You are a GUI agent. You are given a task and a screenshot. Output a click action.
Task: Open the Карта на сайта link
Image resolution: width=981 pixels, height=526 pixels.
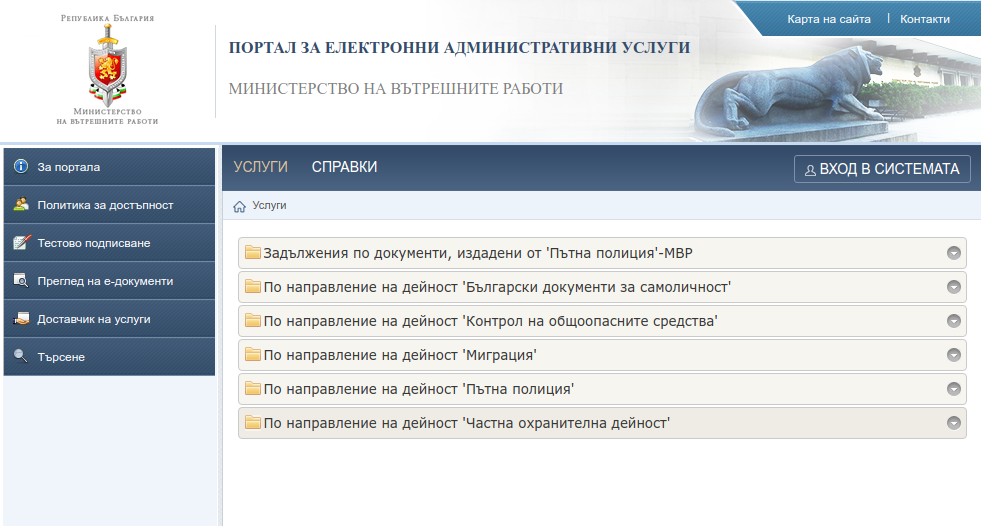(828, 19)
